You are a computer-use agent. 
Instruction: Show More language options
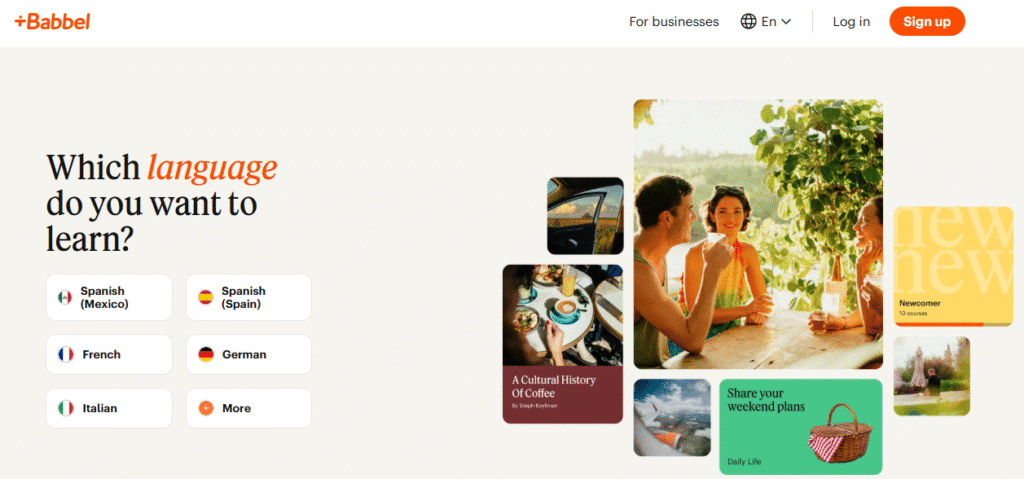[x=249, y=408]
